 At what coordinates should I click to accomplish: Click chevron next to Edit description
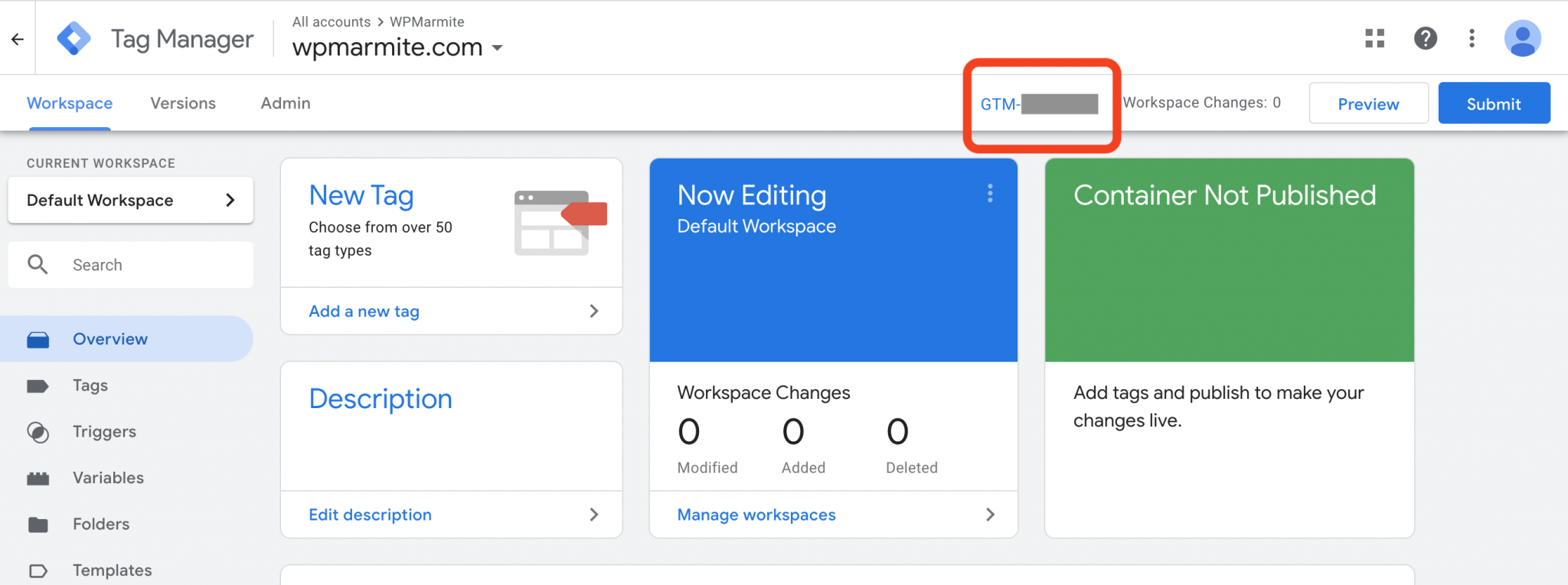click(594, 515)
